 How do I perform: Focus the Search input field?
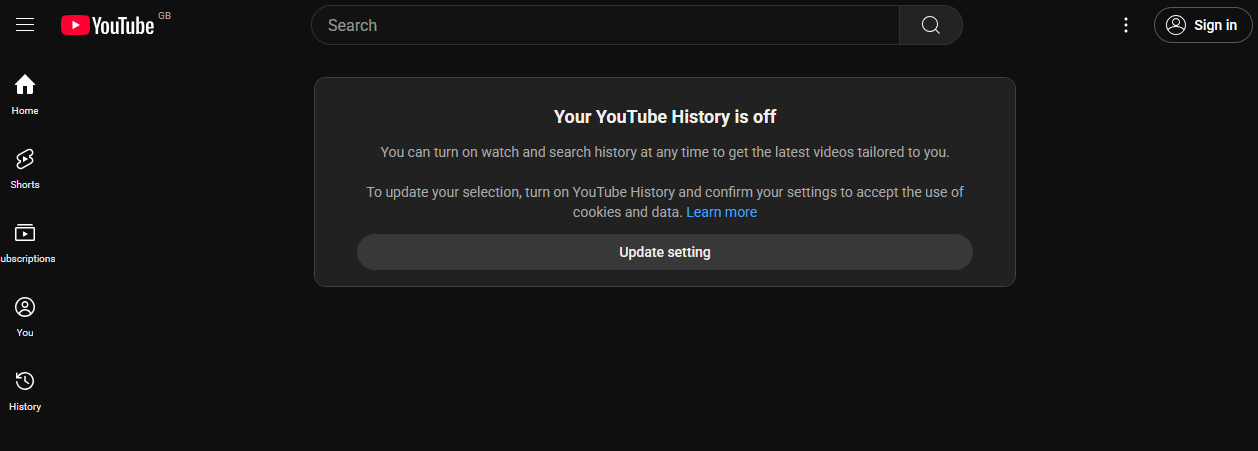[x=606, y=25]
